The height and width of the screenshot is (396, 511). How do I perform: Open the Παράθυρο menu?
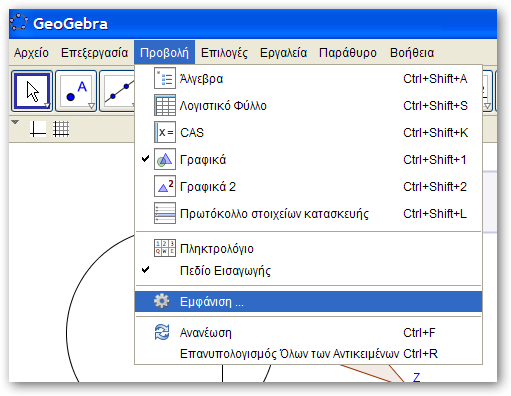pos(348,53)
